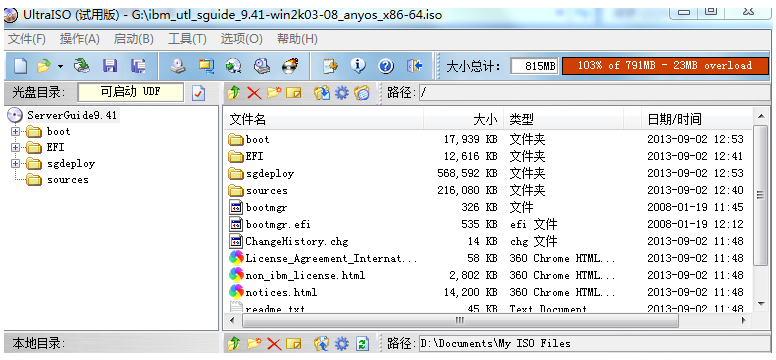The image size is (776, 360).
Task: Click the disc properties checkmark icon
Action: [198, 93]
